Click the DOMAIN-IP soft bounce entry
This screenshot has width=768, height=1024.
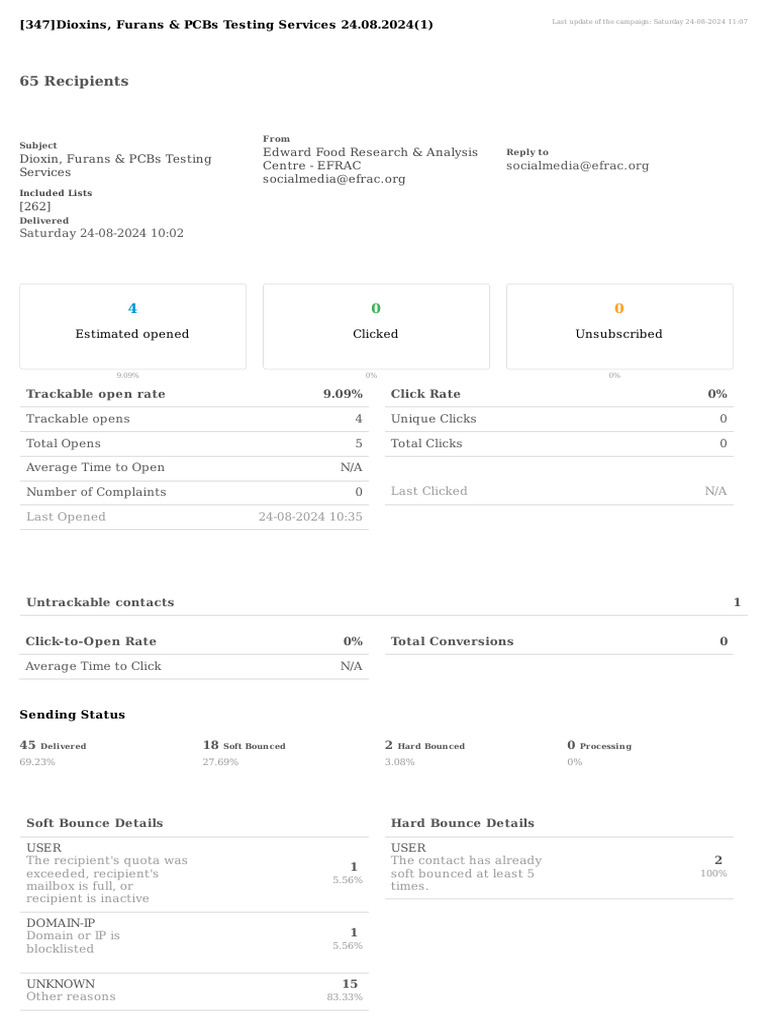(x=194, y=936)
